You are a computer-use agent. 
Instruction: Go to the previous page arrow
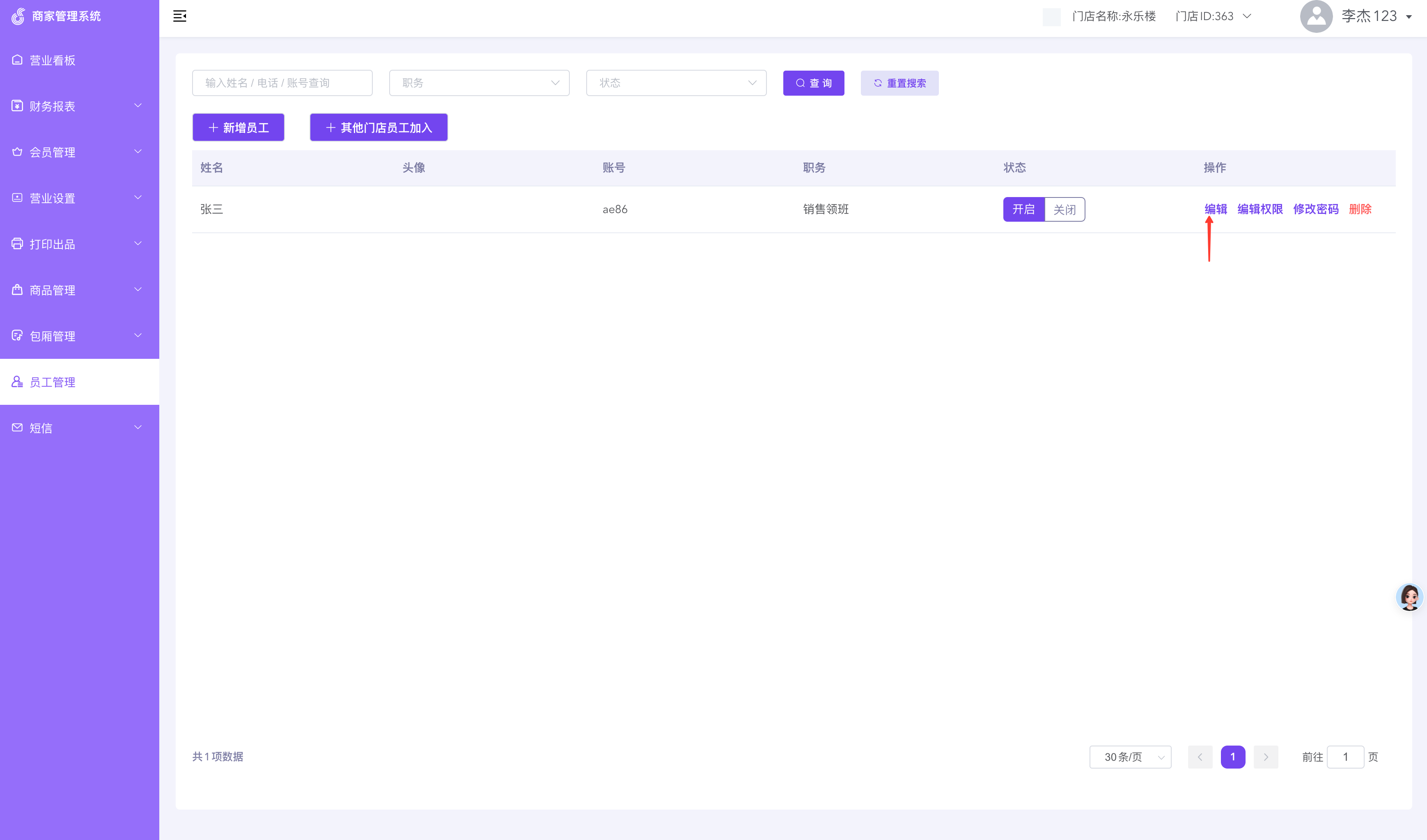point(1199,757)
